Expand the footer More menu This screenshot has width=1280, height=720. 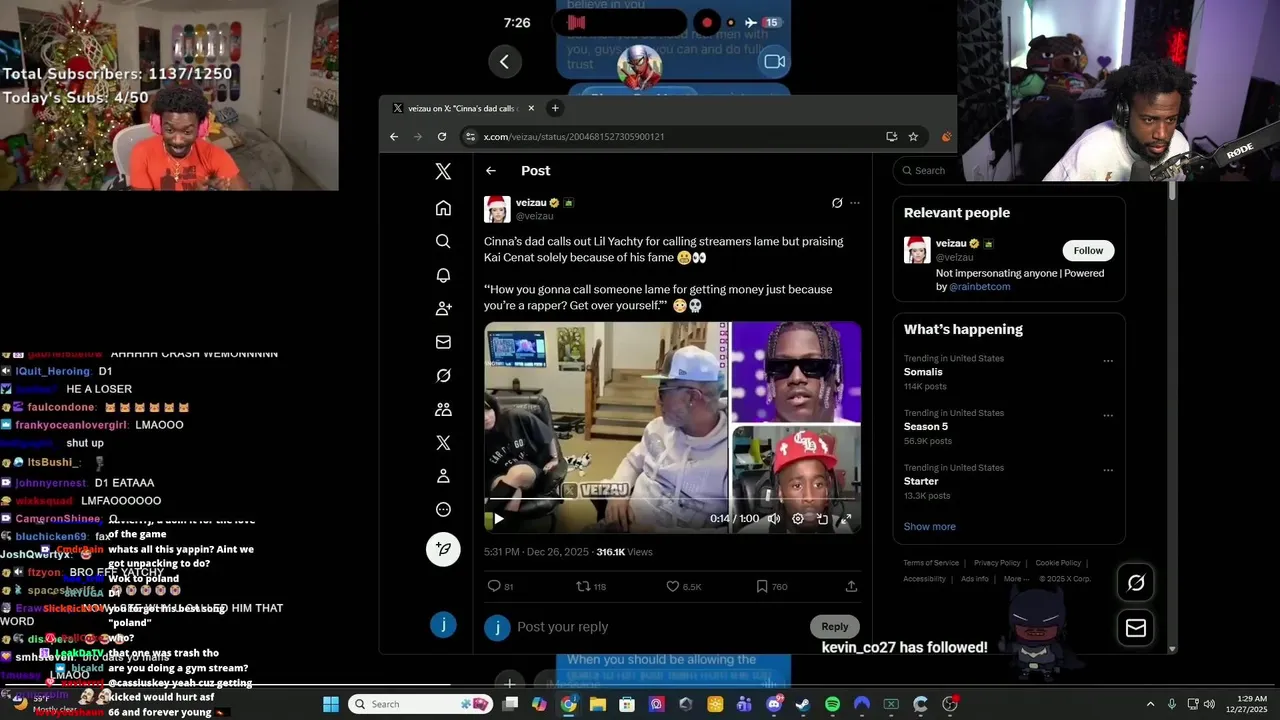1016,579
